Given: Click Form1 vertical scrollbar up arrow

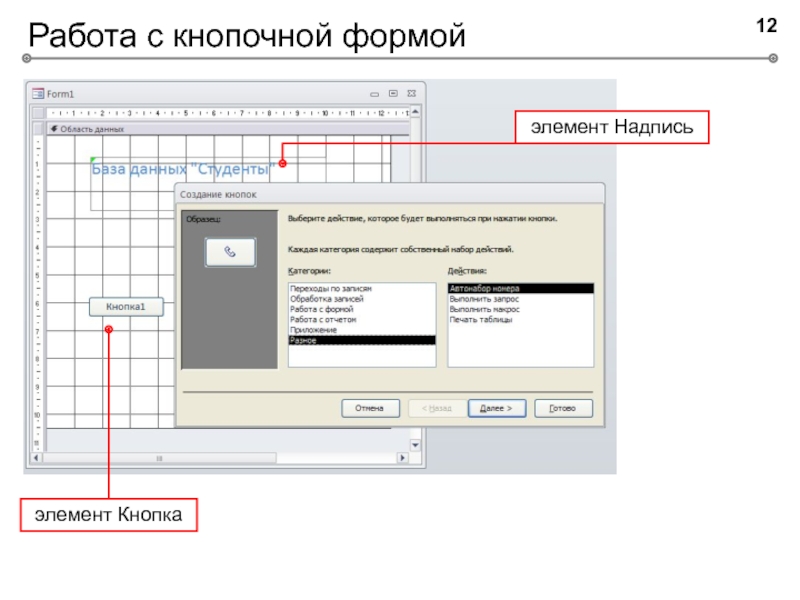Looking at the screenshot, I should coord(415,112).
